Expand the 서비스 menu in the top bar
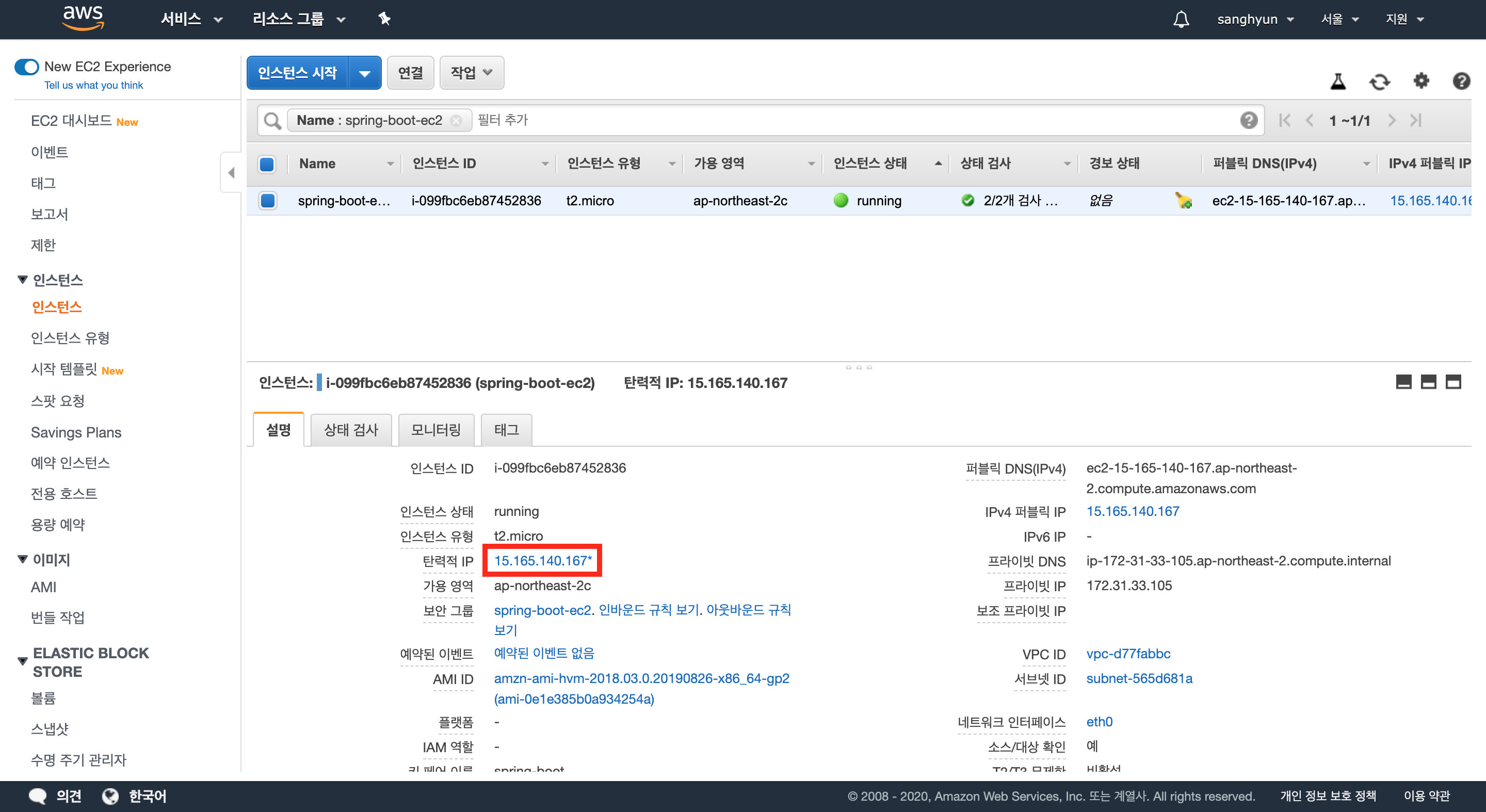Screen dimensions: 1486x812 click(x=191, y=19)
